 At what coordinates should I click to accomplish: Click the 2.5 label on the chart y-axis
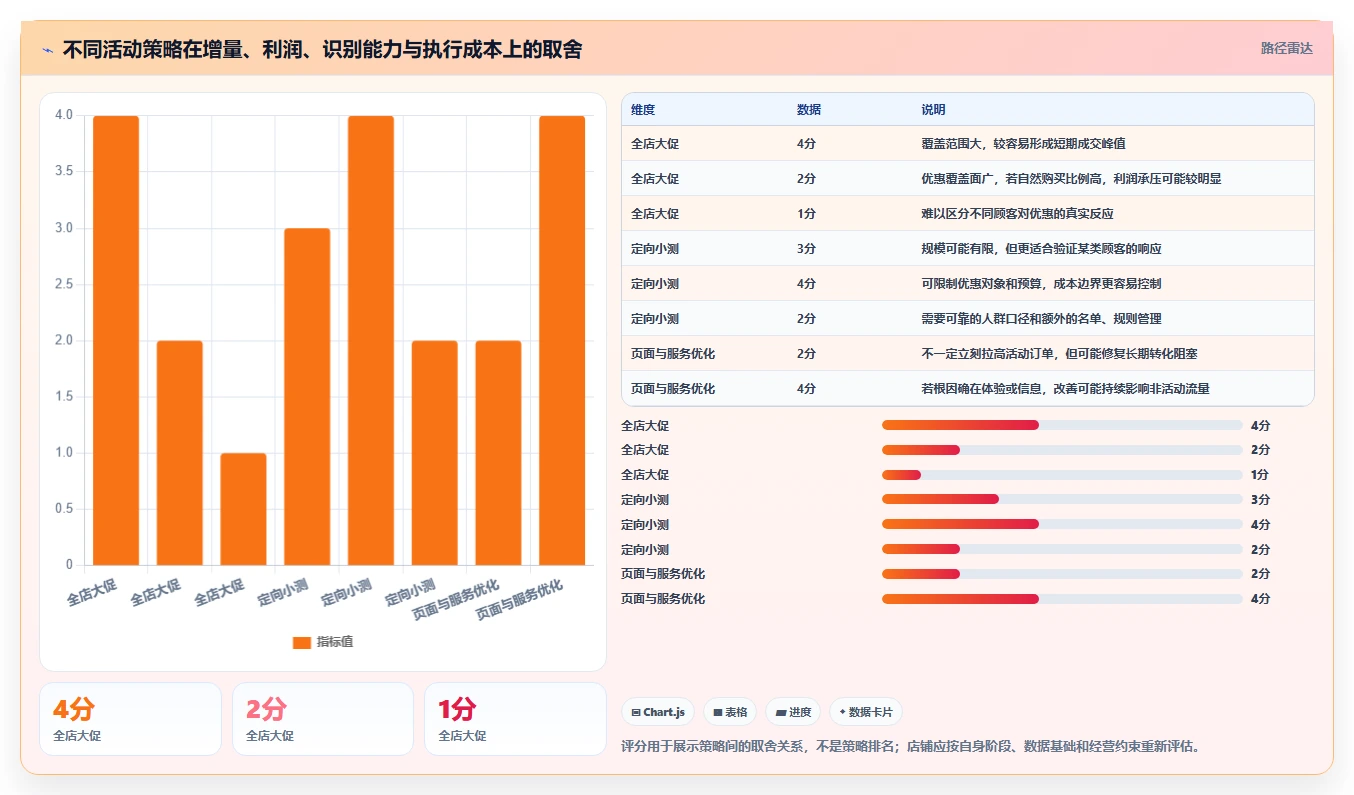(x=64, y=284)
